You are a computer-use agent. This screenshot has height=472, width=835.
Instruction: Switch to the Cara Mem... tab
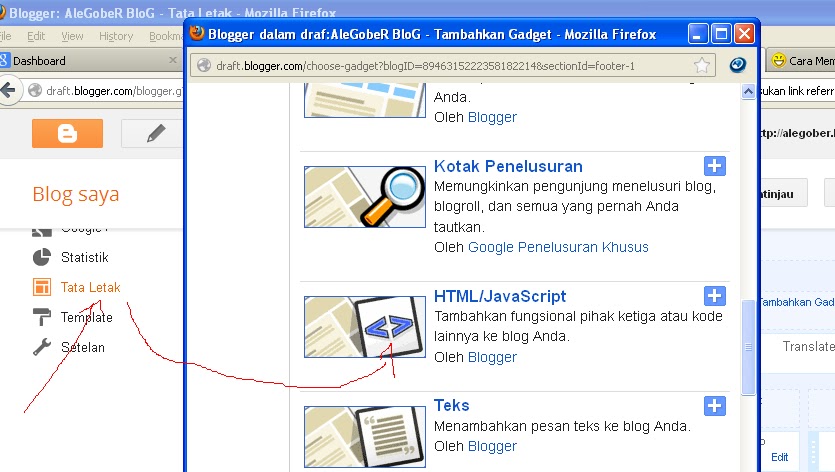pyautogui.click(x=801, y=61)
